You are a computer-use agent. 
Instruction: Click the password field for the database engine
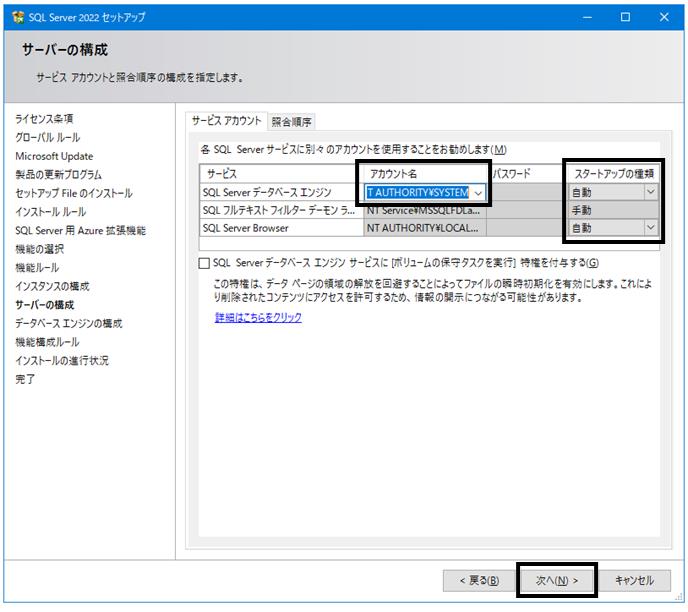click(526, 192)
